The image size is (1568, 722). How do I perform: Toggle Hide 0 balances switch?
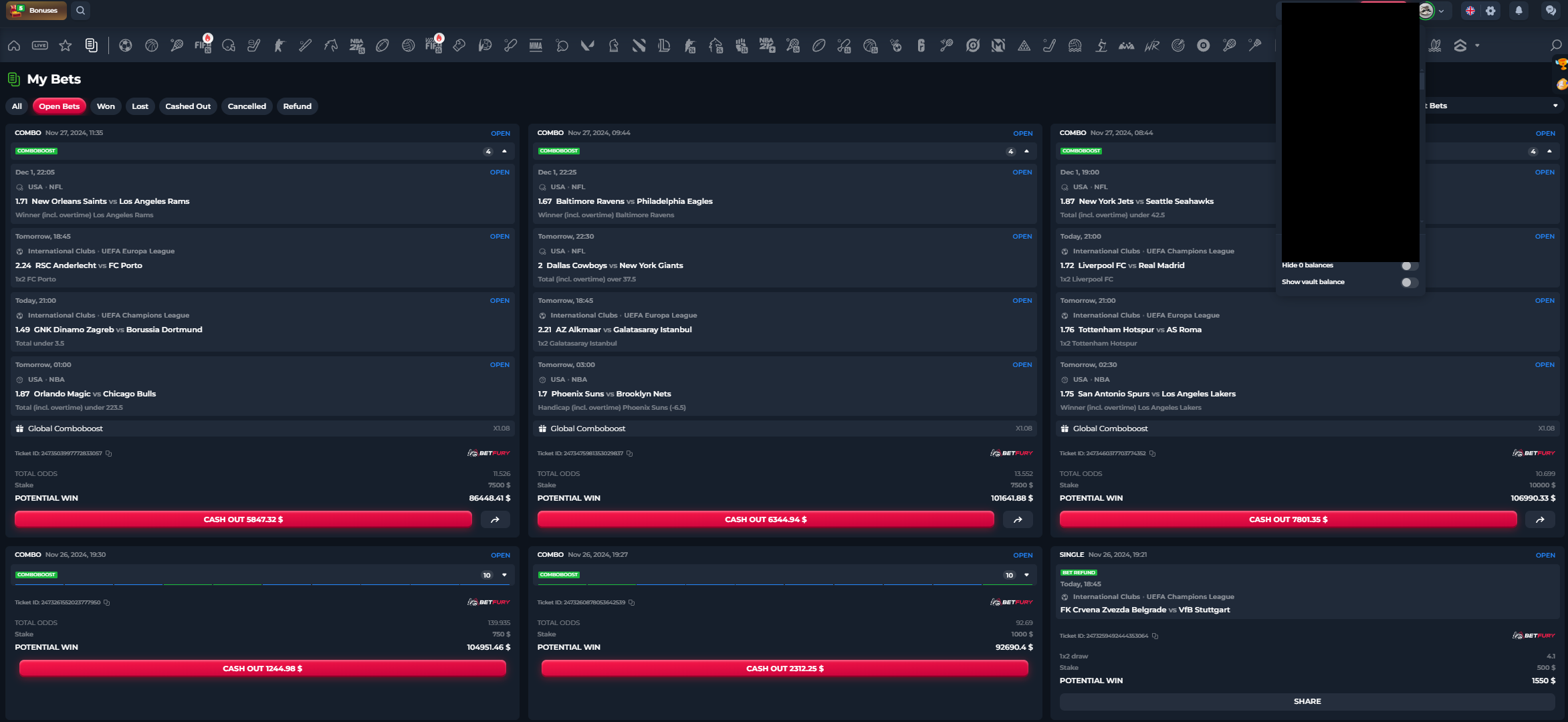pyautogui.click(x=1409, y=265)
